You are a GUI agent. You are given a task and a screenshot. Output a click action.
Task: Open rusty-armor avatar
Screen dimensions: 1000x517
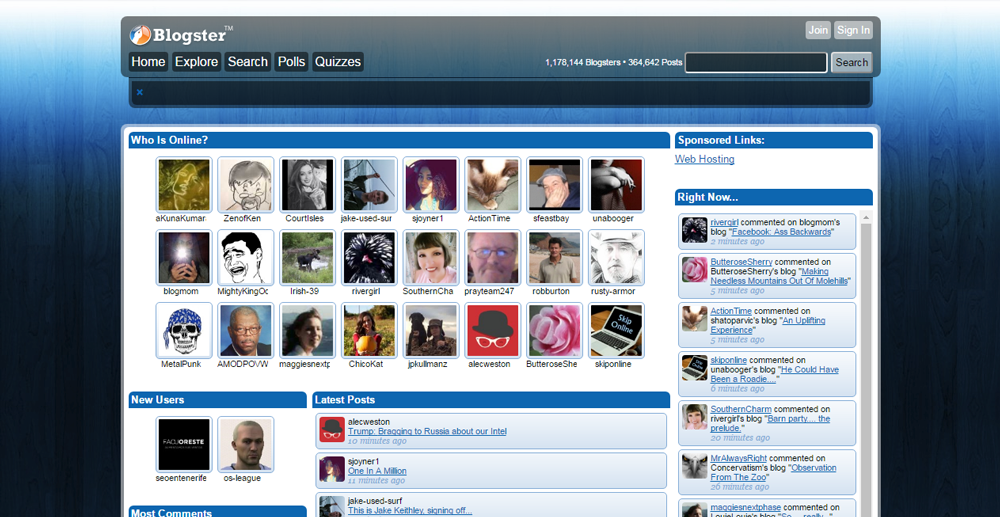[x=616, y=258]
